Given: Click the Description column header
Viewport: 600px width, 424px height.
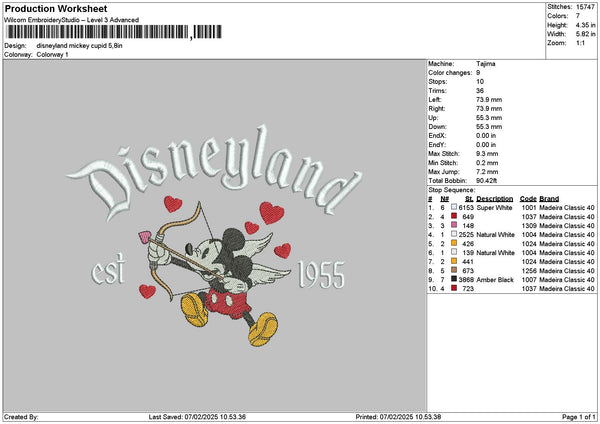Looking at the screenshot, I should 495,199.
